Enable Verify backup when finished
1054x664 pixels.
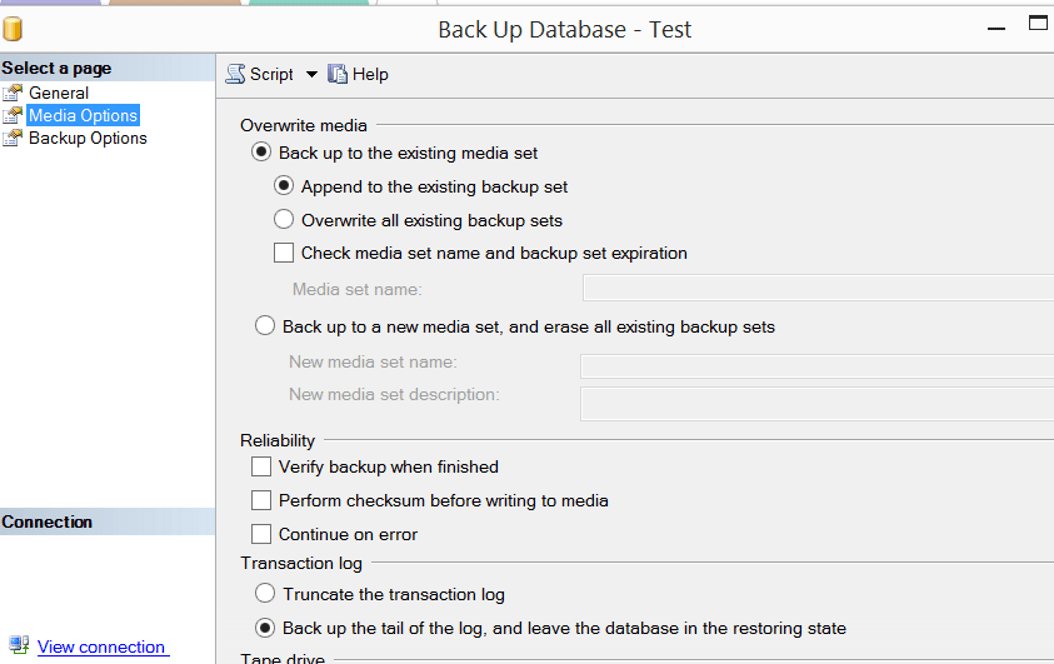(x=261, y=466)
